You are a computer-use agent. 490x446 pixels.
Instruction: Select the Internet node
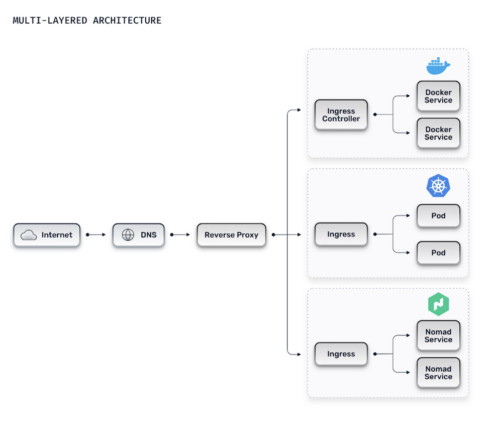[x=47, y=235]
